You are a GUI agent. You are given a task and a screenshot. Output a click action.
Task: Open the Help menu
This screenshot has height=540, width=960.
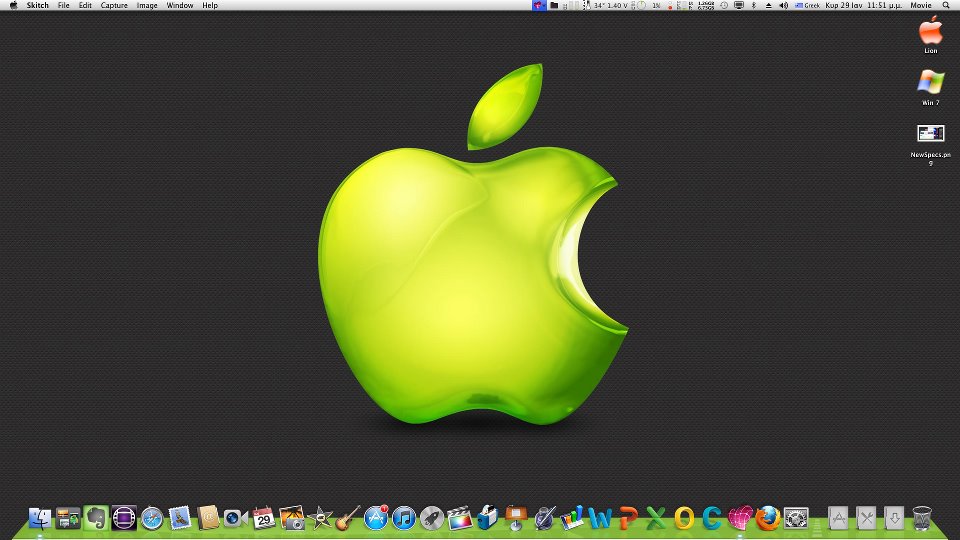tap(210, 5)
